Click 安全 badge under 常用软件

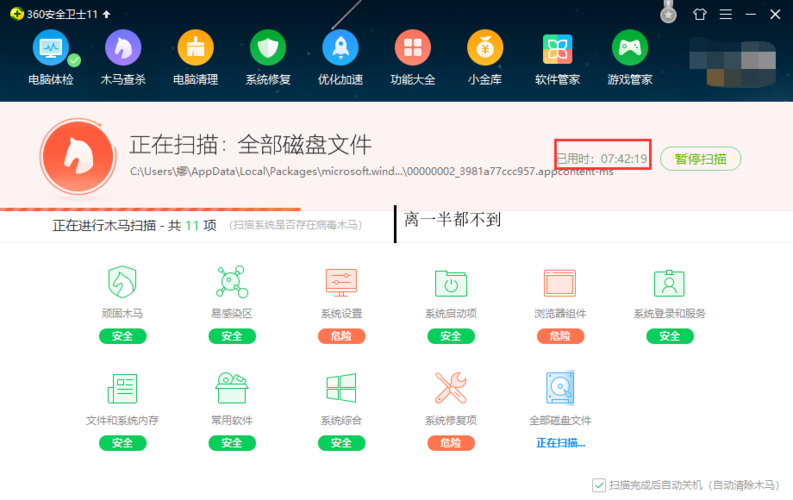pyautogui.click(x=232, y=443)
